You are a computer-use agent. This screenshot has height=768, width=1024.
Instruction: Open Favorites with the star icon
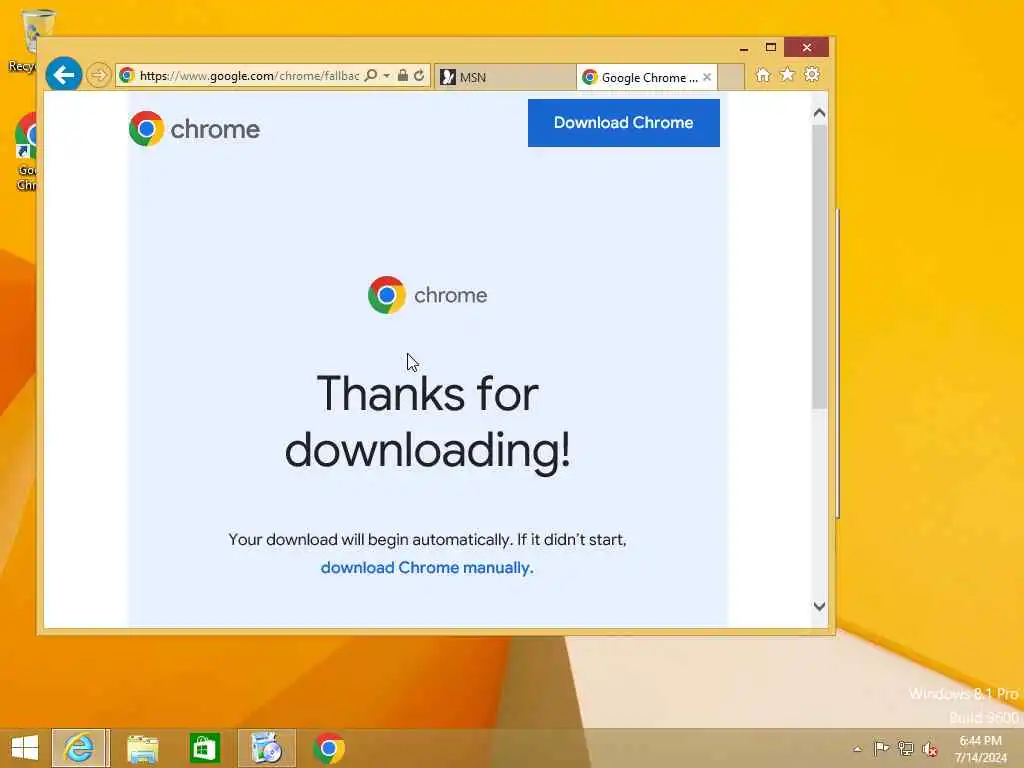pos(788,74)
